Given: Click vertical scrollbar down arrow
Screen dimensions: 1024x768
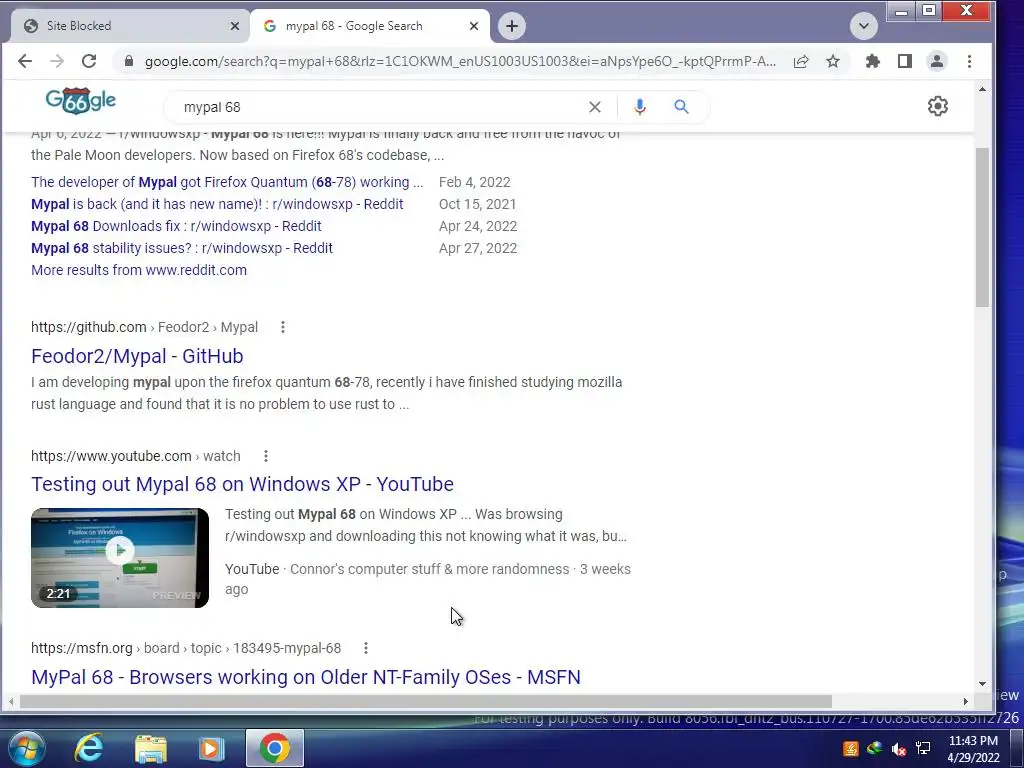Looking at the screenshot, I should coord(983,684).
